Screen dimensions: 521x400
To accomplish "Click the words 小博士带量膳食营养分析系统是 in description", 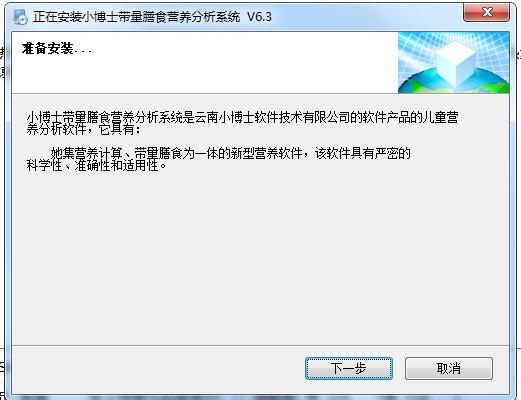I will click(110, 117).
